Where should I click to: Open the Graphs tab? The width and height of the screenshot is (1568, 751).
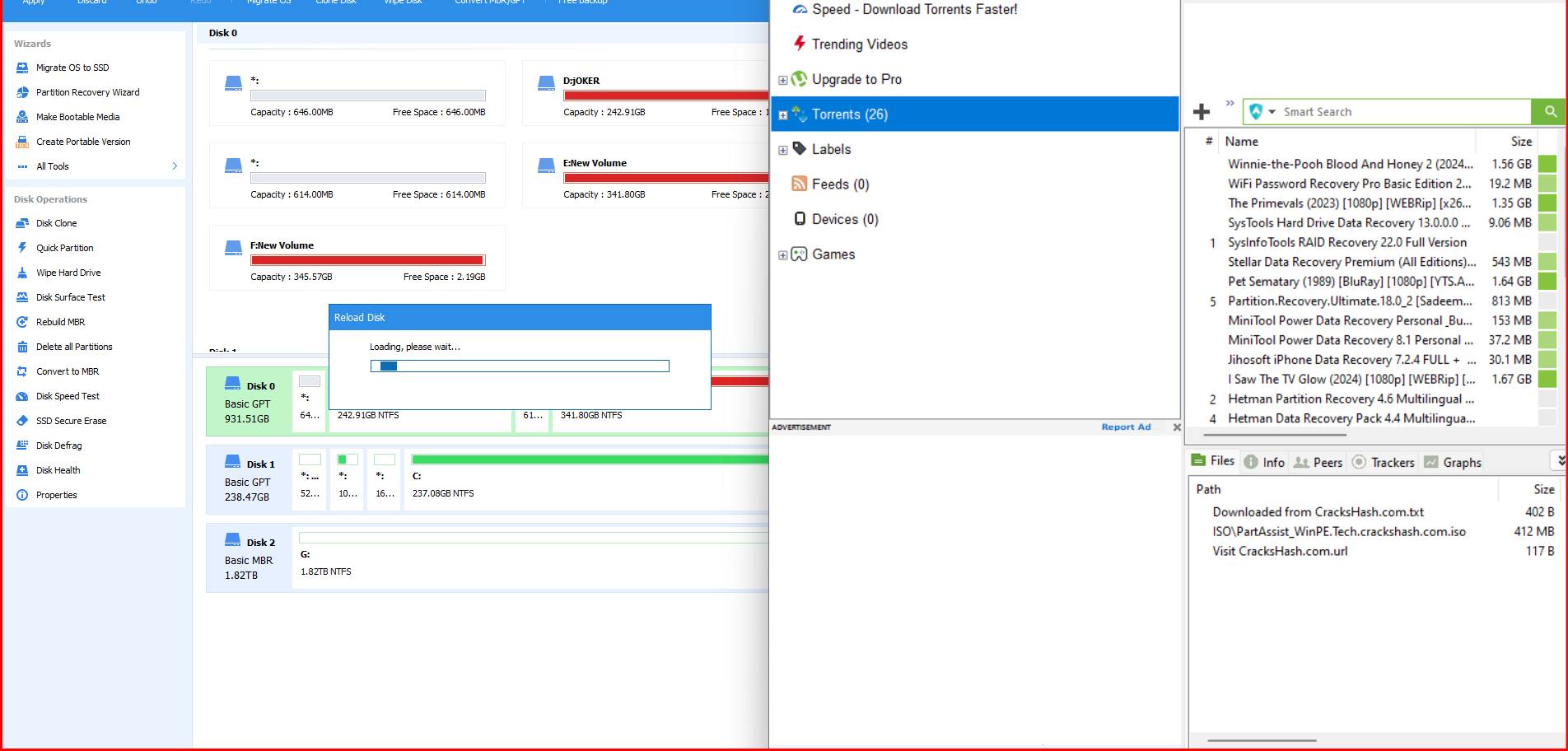[x=1453, y=462]
